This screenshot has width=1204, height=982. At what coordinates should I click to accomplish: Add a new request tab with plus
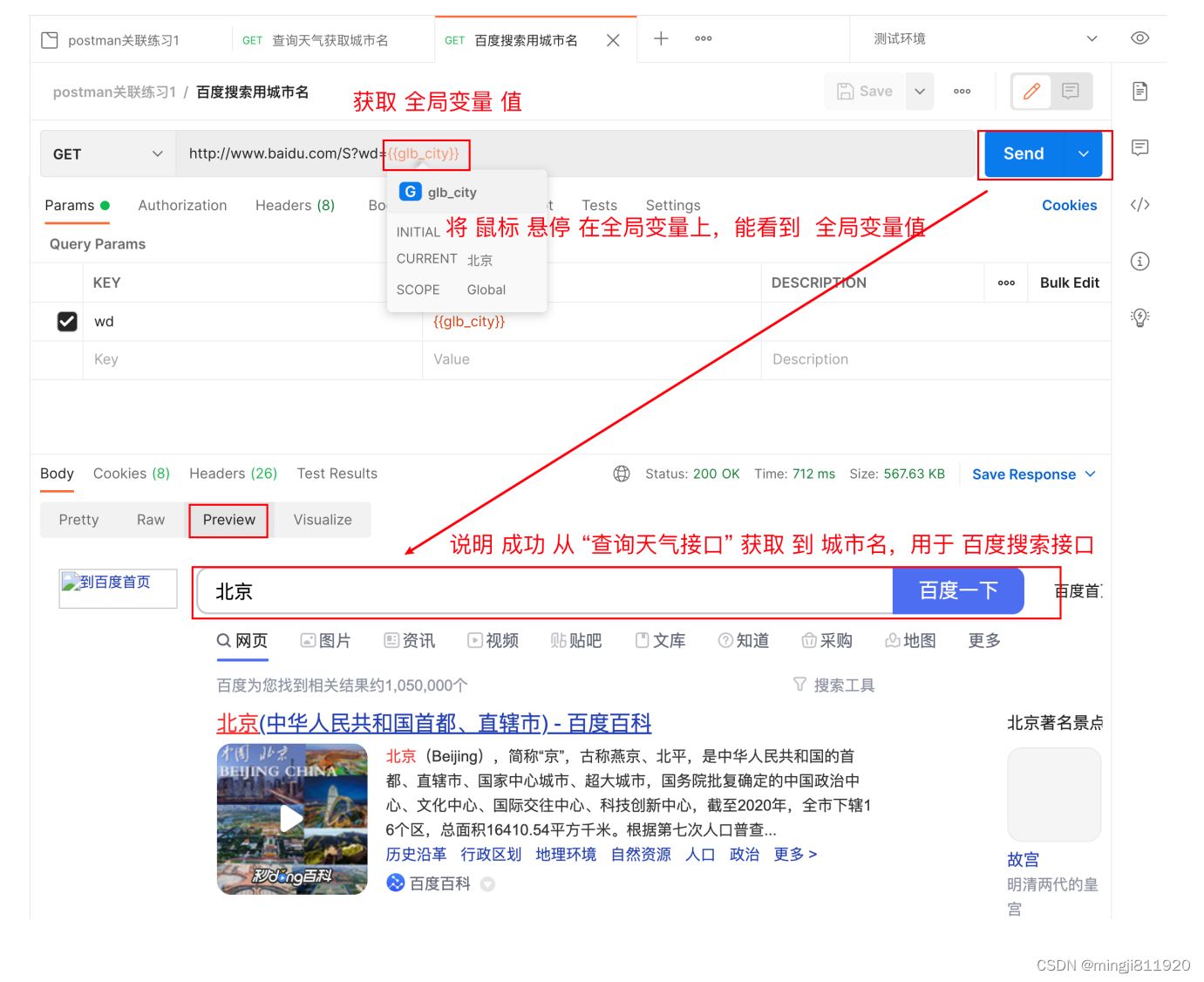pyautogui.click(x=661, y=38)
